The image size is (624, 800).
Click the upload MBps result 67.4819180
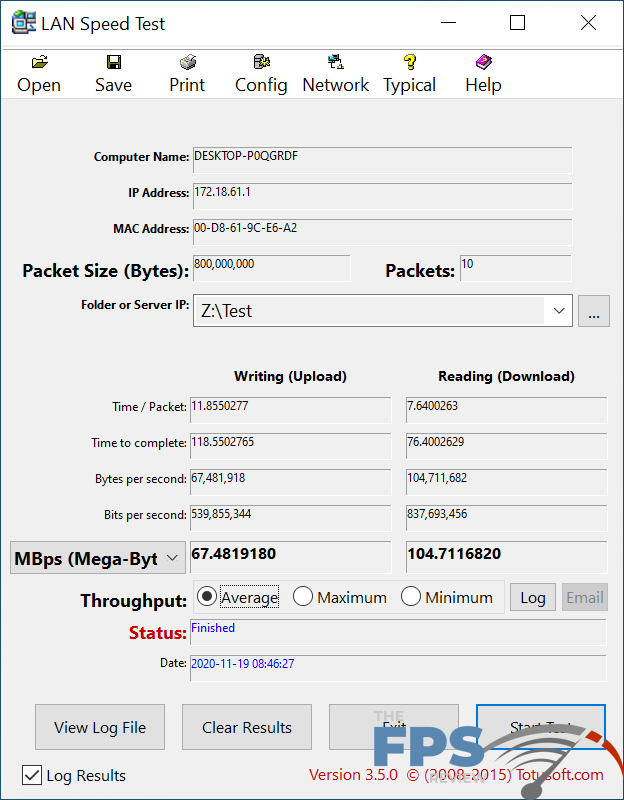(x=290, y=557)
